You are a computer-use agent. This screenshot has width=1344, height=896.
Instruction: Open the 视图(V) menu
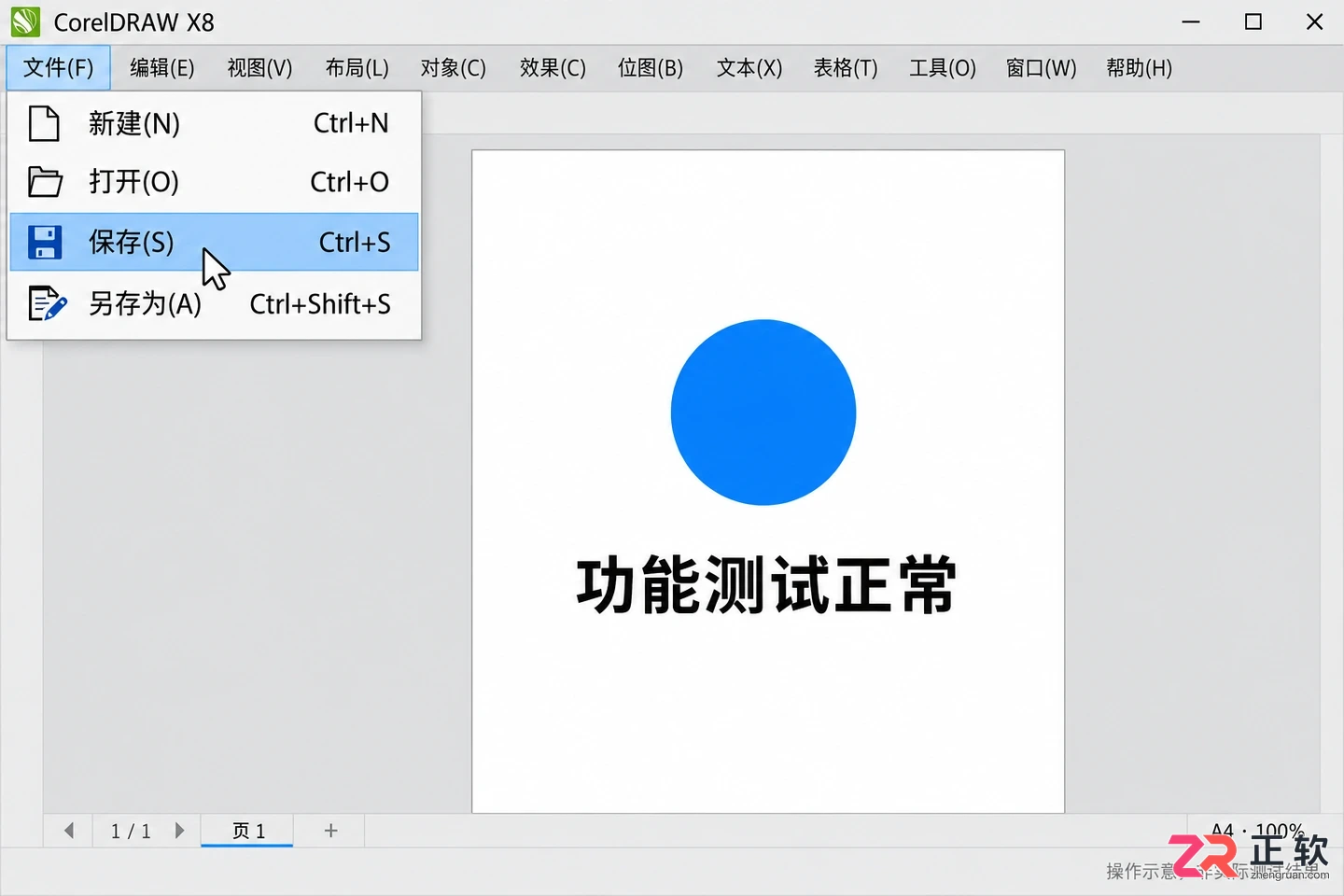259,68
